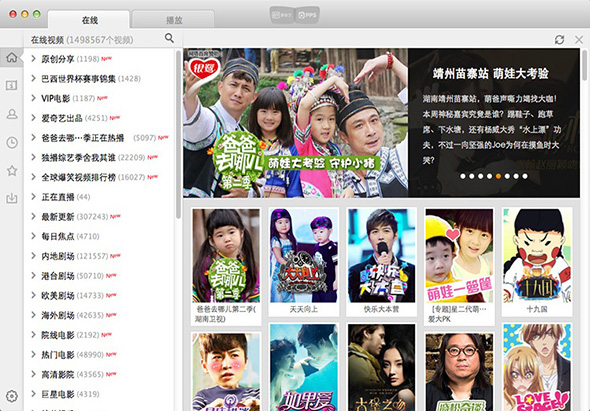Open the watch history clock icon
Screen dimensions: 590x411
click(x=12, y=142)
